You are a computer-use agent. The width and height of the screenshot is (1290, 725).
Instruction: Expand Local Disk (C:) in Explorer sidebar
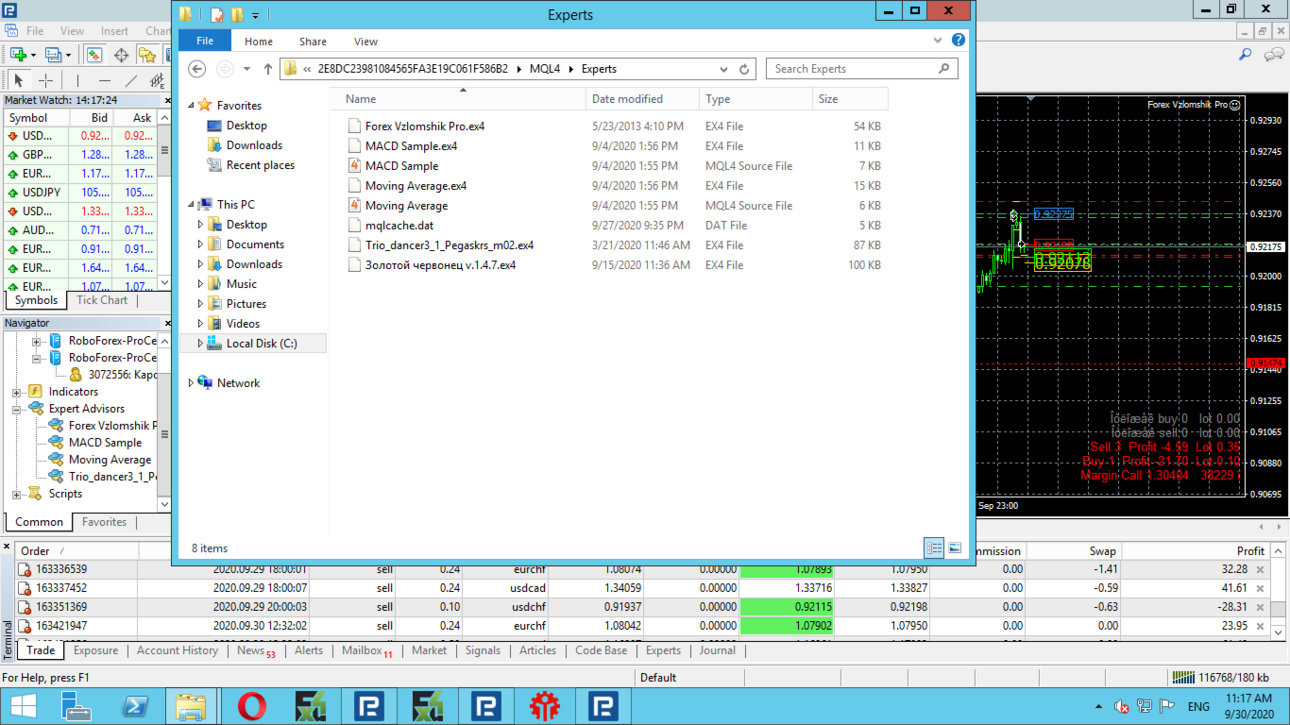pos(200,343)
